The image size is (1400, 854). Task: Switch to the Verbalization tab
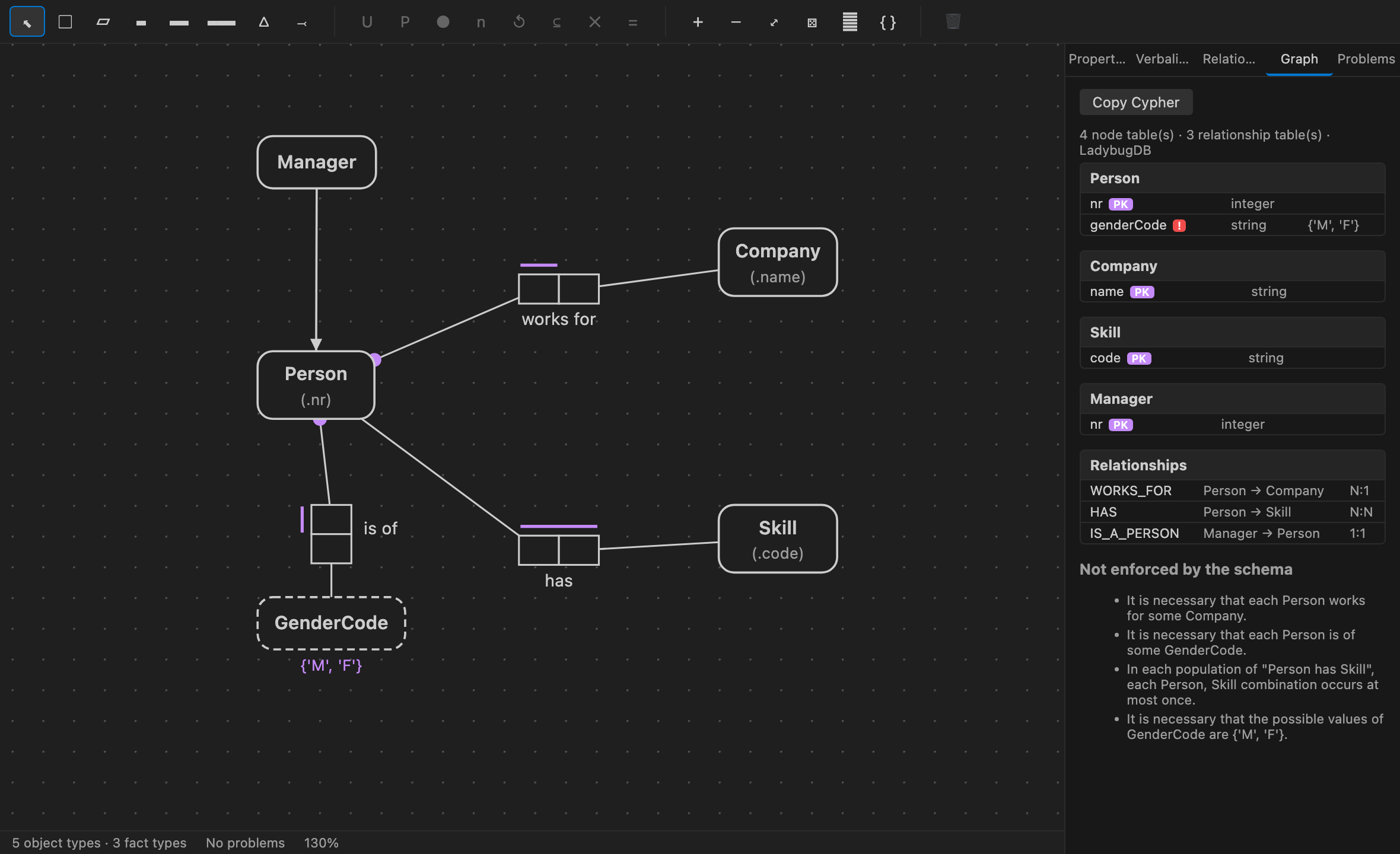(x=1162, y=59)
